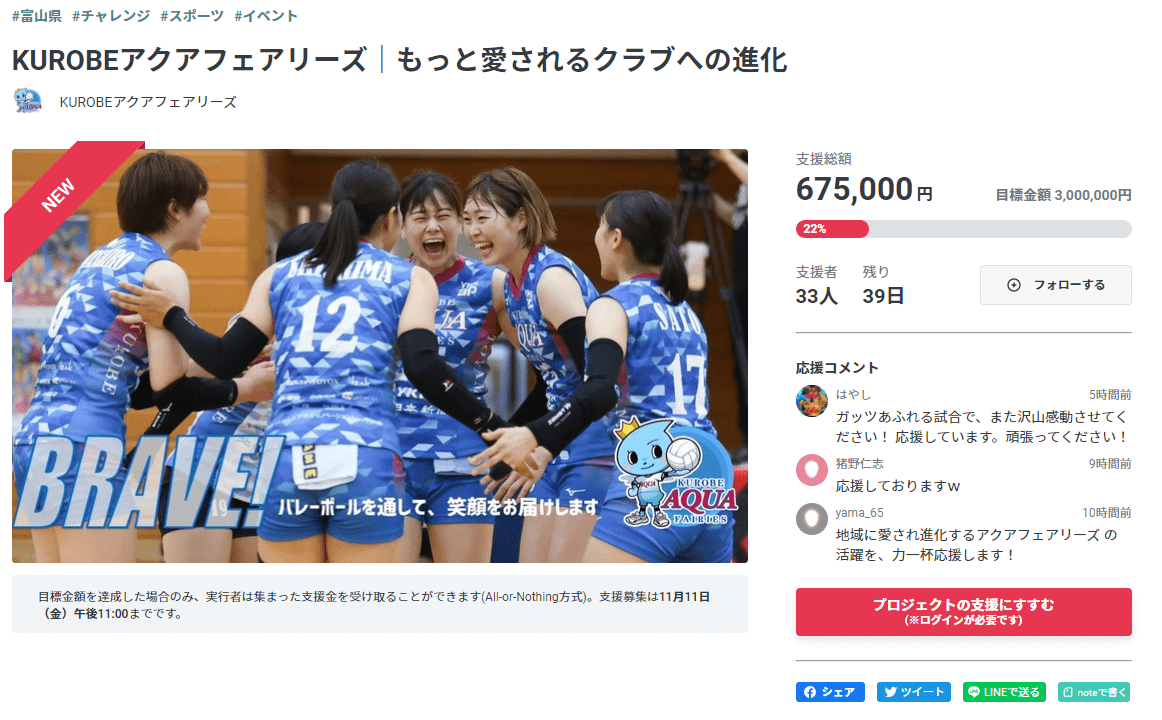
Task: Follow the project with the フォローする button
Action: (x=1055, y=284)
